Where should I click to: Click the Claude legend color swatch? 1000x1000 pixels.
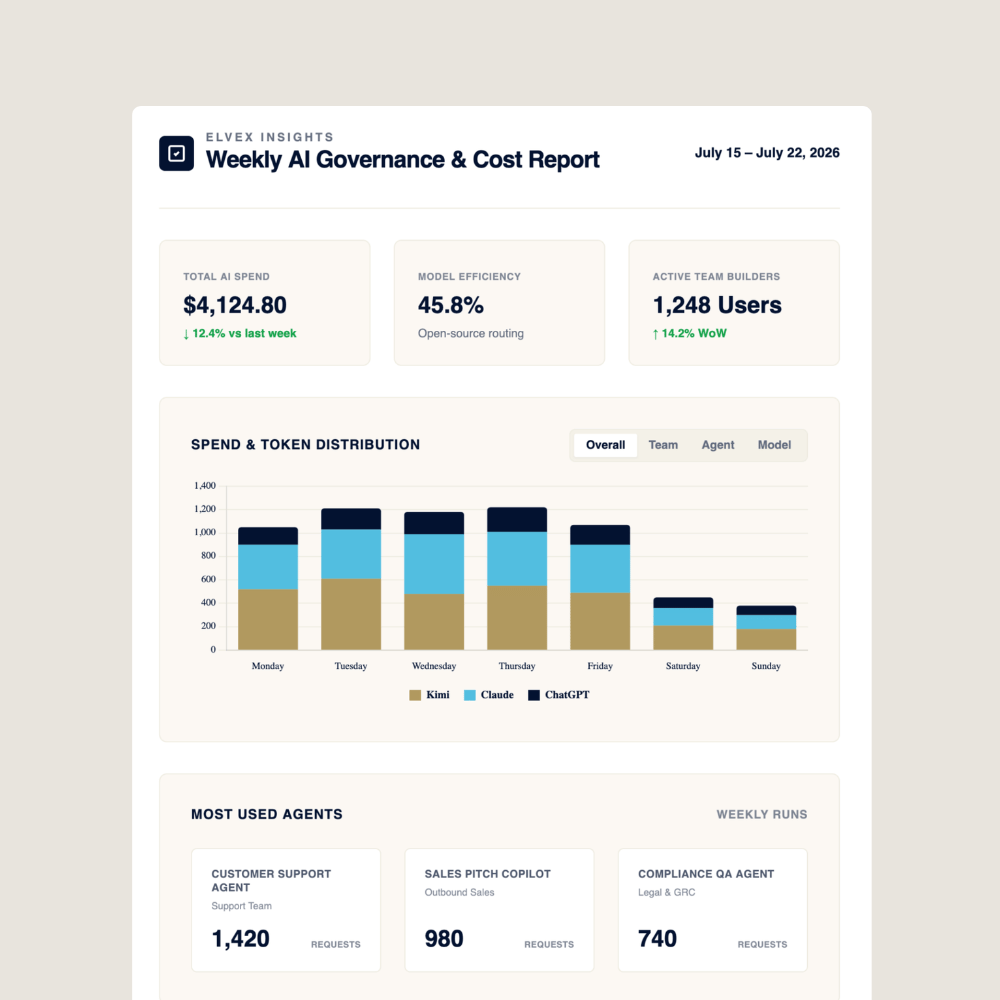[x=469, y=695]
